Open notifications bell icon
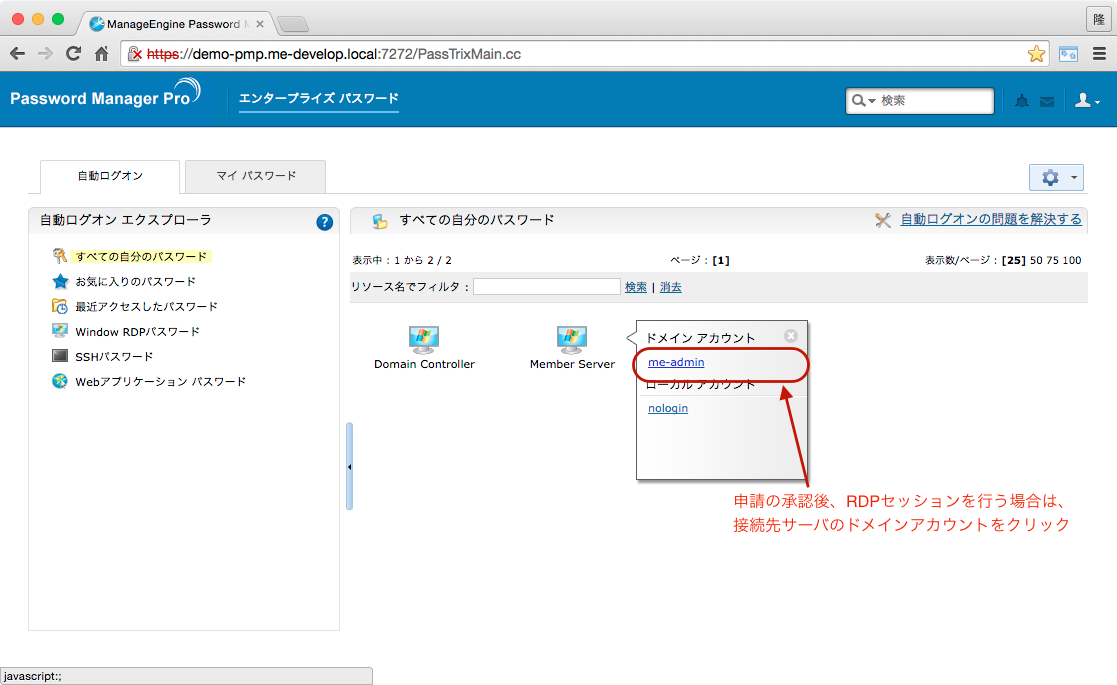The width and height of the screenshot is (1117, 685). pyautogui.click(x=1022, y=101)
